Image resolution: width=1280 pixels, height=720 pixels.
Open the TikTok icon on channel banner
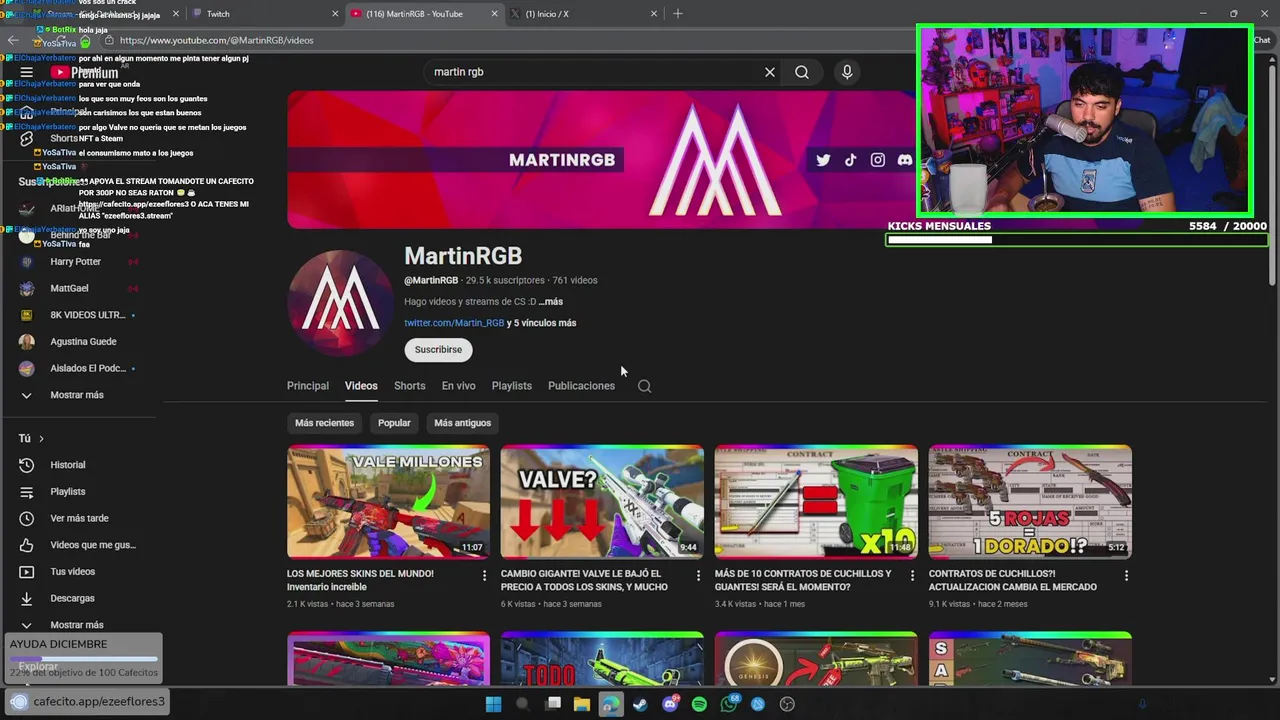[x=850, y=160]
